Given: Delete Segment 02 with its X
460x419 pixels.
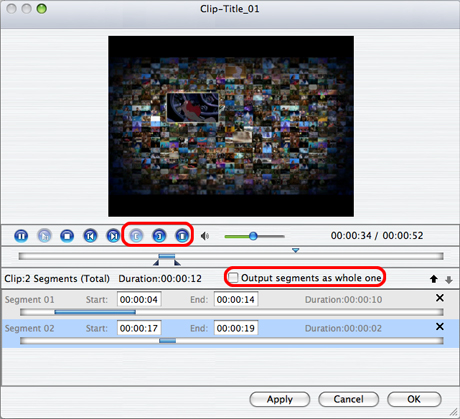Looking at the screenshot, I should coord(440,326).
